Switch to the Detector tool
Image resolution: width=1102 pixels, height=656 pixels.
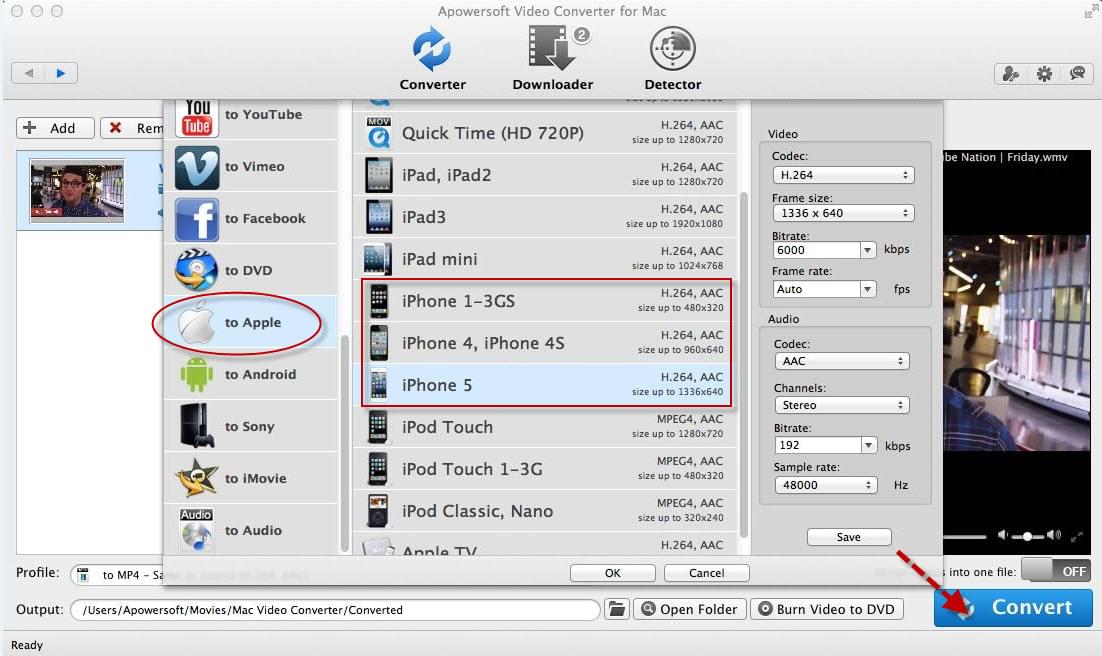[672, 58]
